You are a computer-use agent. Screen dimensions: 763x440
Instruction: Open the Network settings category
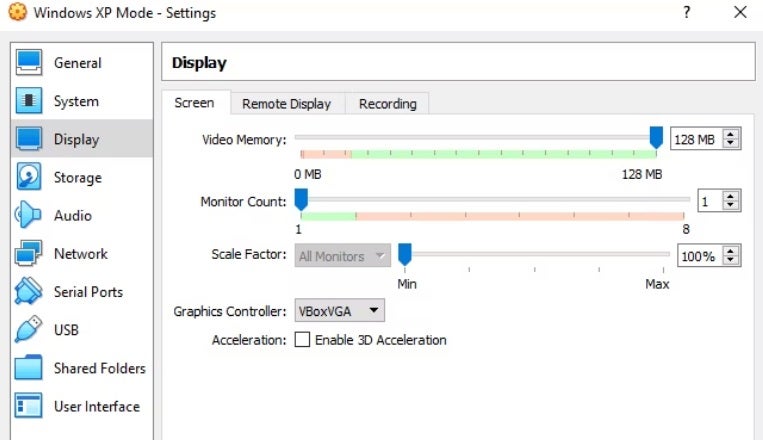(82, 253)
